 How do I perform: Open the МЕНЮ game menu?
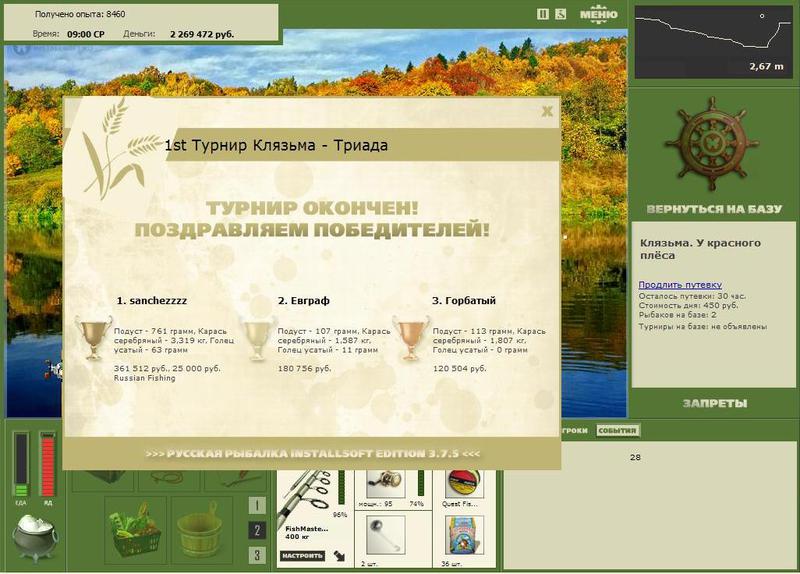598,14
